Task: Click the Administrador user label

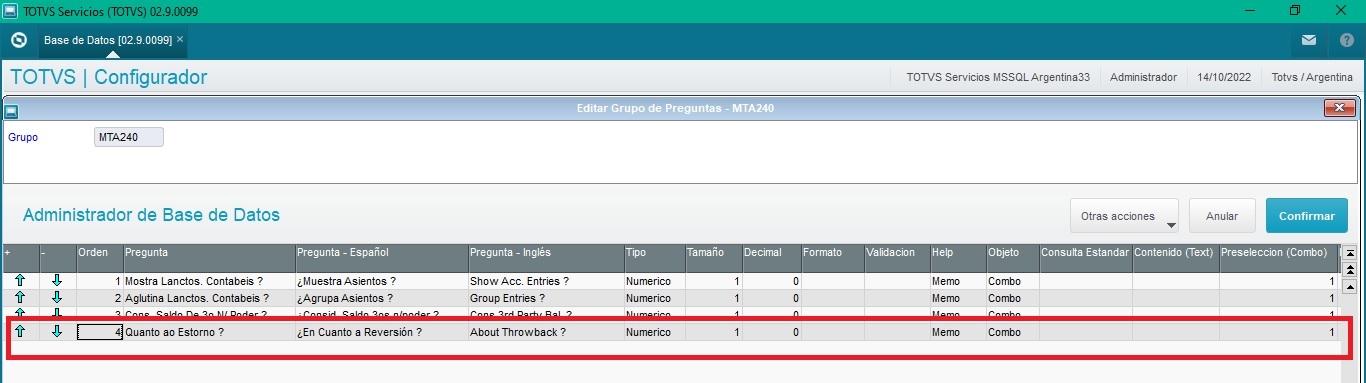Action: coord(1143,77)
